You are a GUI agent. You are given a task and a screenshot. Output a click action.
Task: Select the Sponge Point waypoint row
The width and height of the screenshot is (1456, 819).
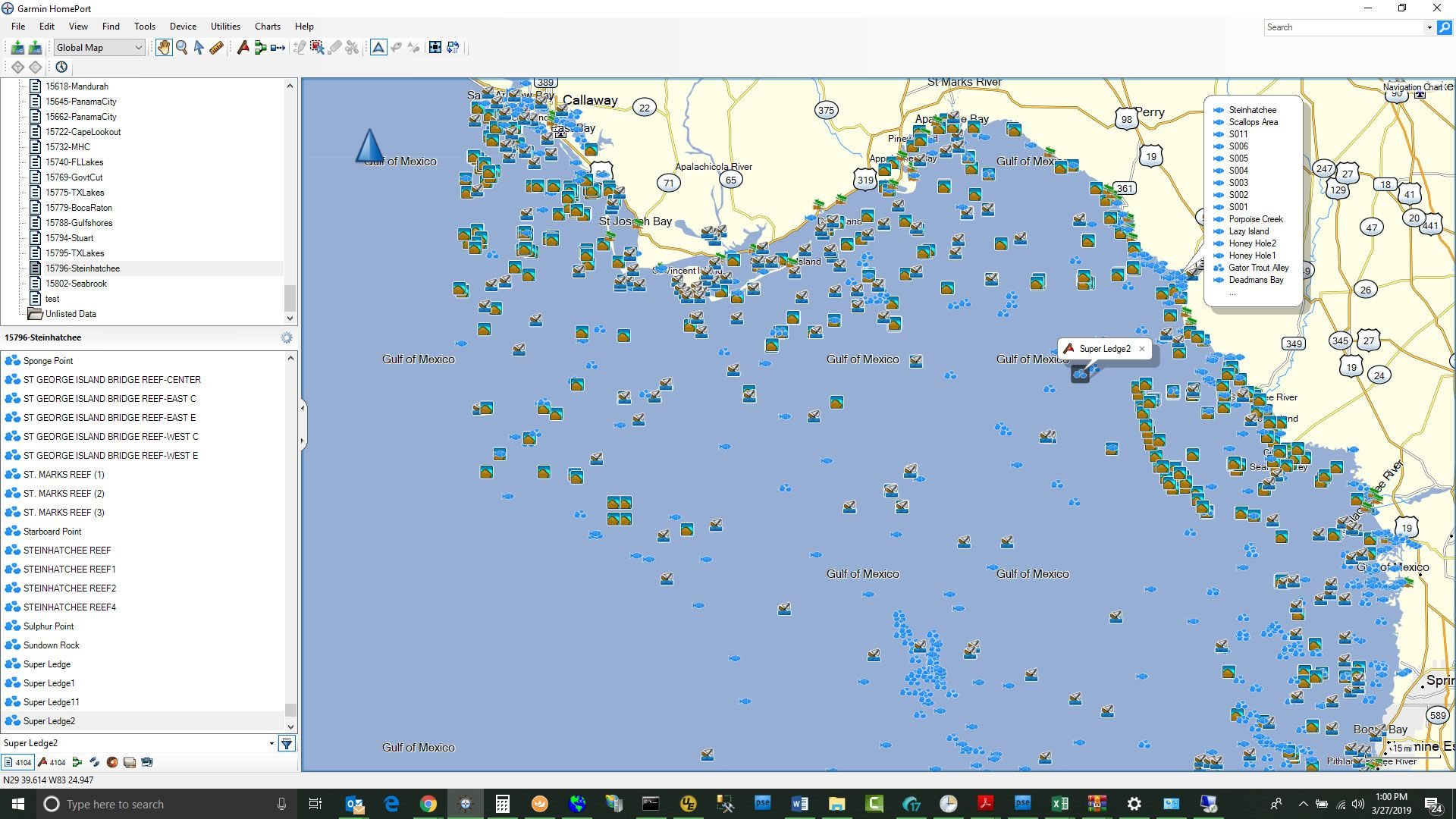143,361
